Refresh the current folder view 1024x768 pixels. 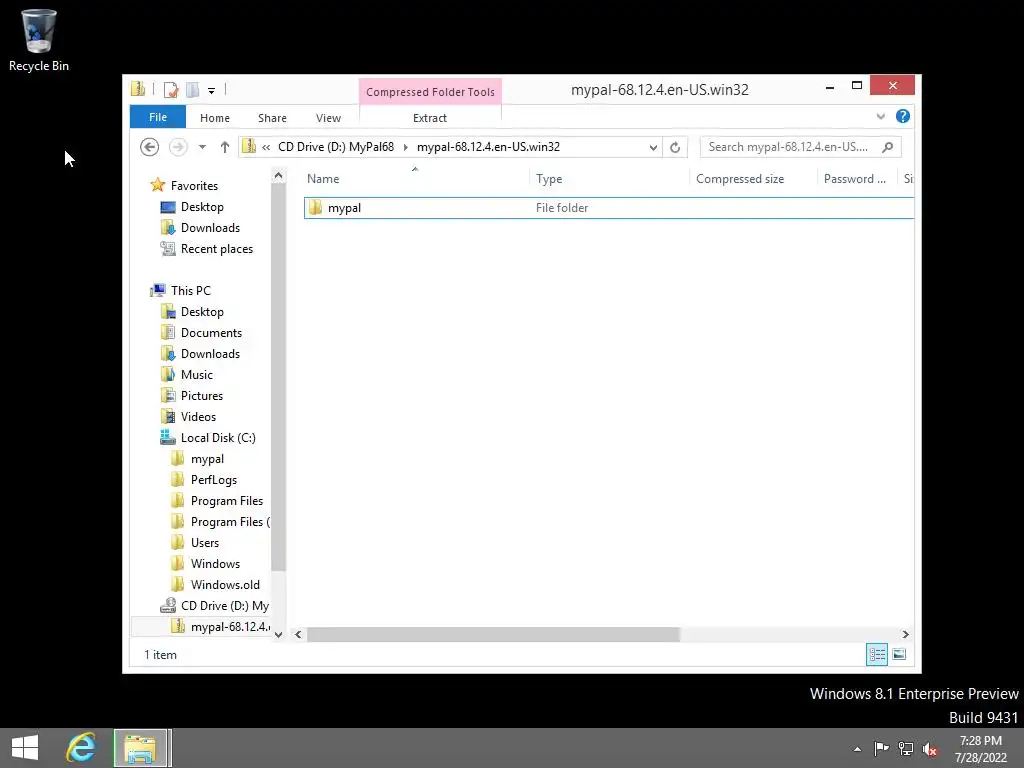(x=675, y=148)
